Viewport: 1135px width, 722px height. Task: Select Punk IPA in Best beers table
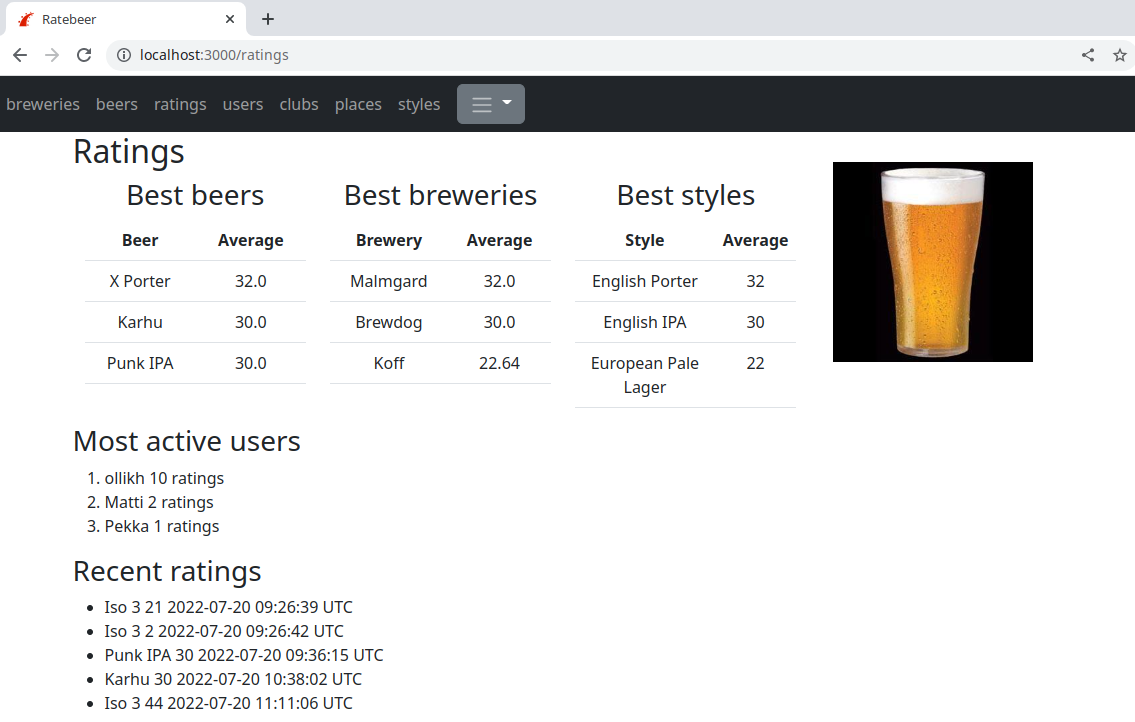pos(140,364)
